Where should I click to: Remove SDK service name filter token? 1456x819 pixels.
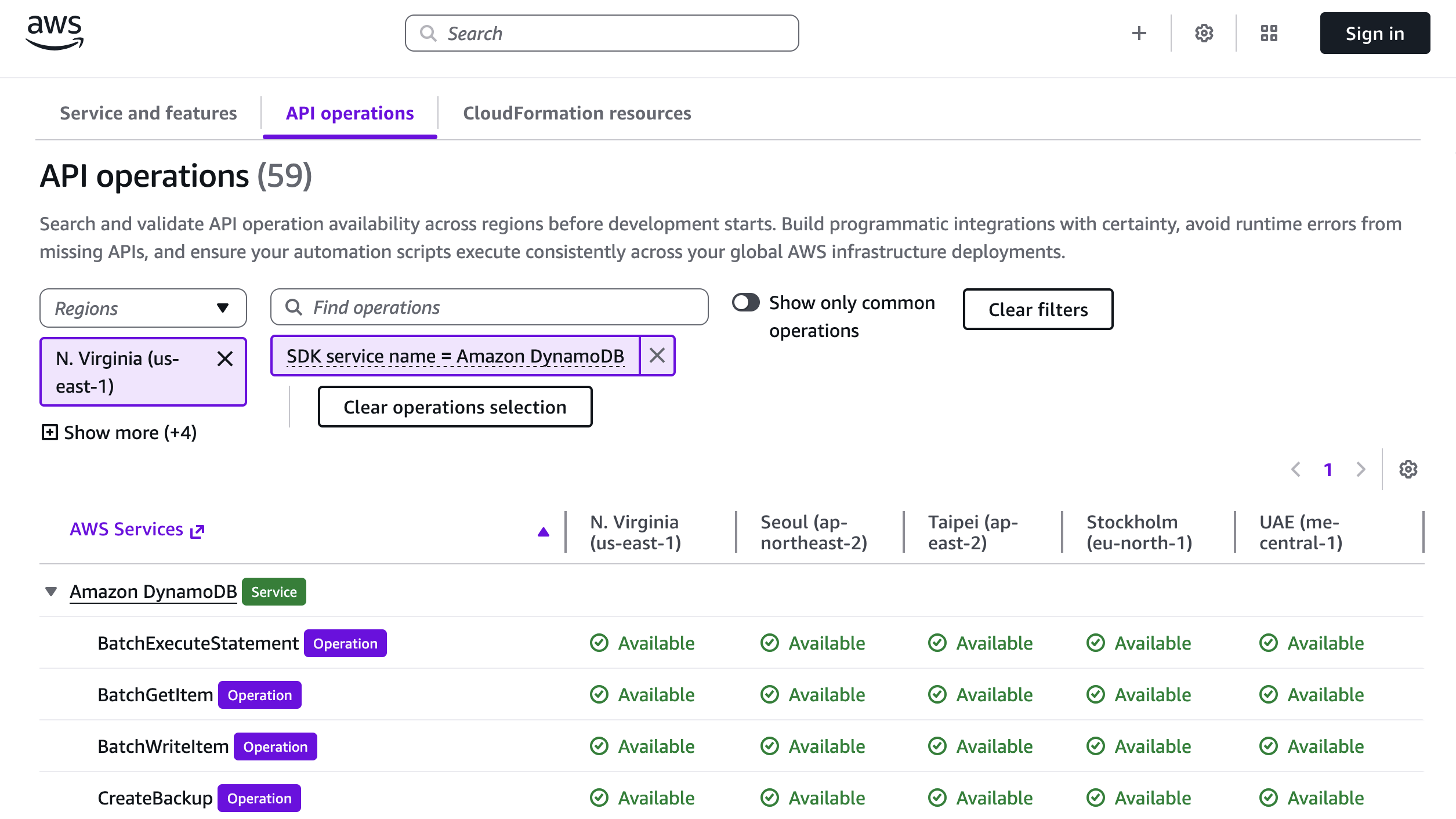click(x=657, y=356)
